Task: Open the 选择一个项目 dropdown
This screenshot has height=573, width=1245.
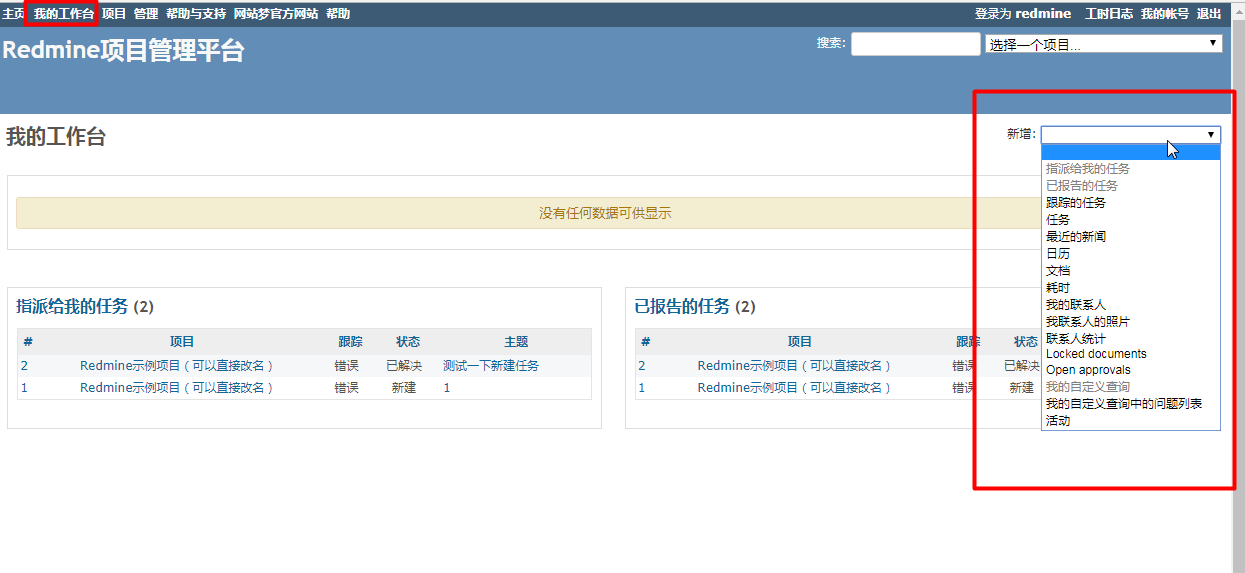Action: click(x=1104, y=44)
